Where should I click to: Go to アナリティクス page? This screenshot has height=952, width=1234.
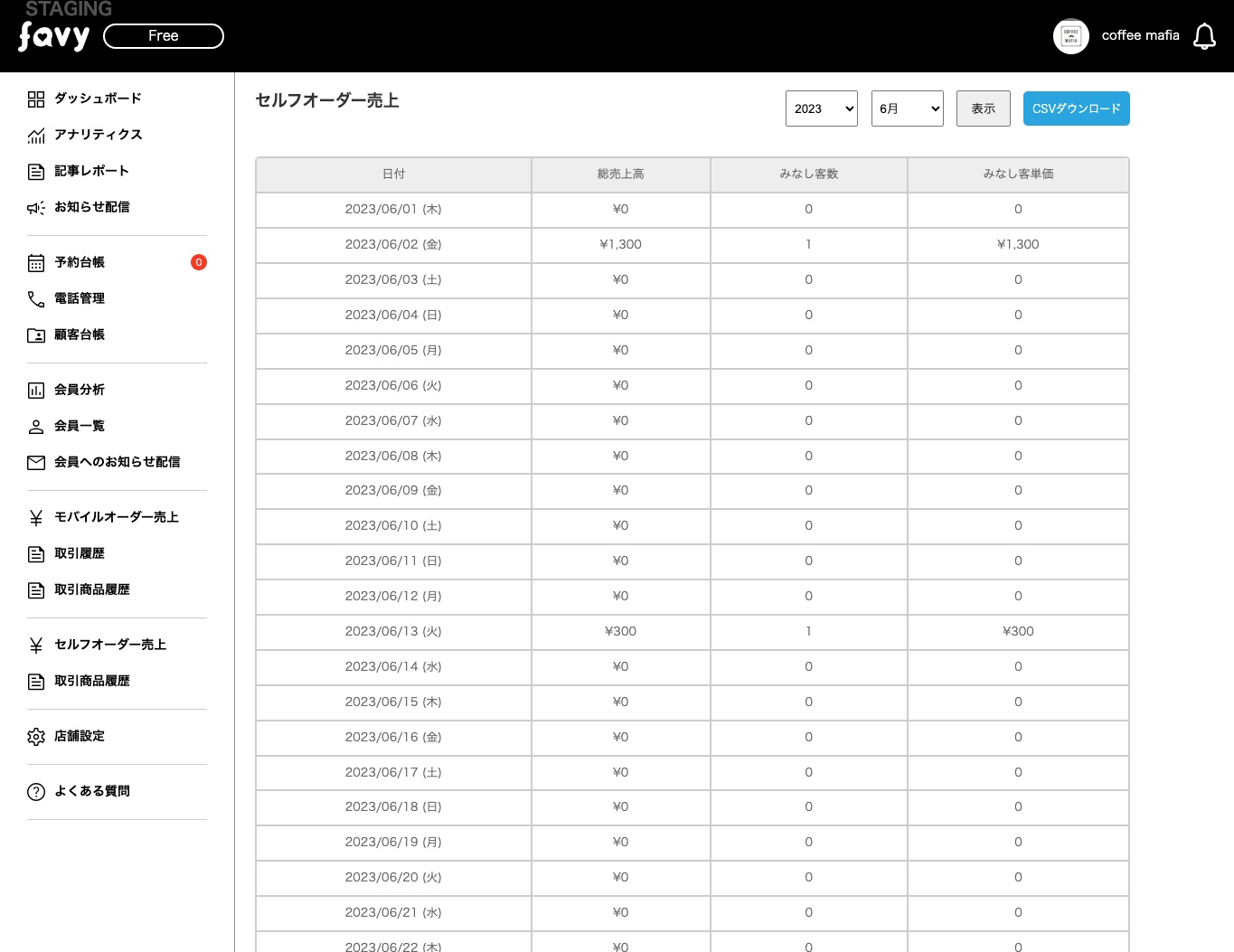click(x=99, y=135)
